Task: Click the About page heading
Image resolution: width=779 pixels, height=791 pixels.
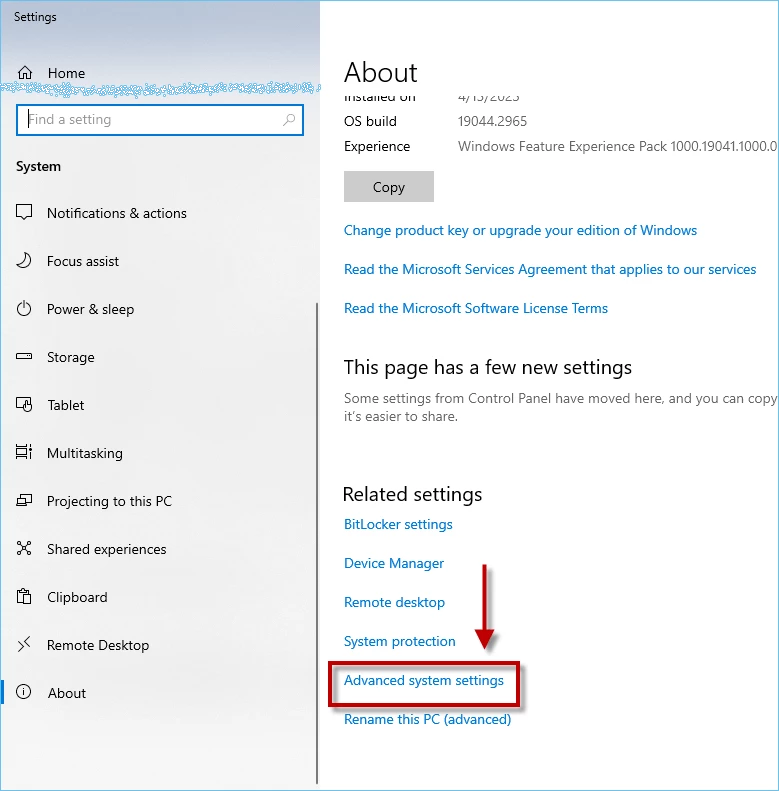Action: tap(380, 72)
